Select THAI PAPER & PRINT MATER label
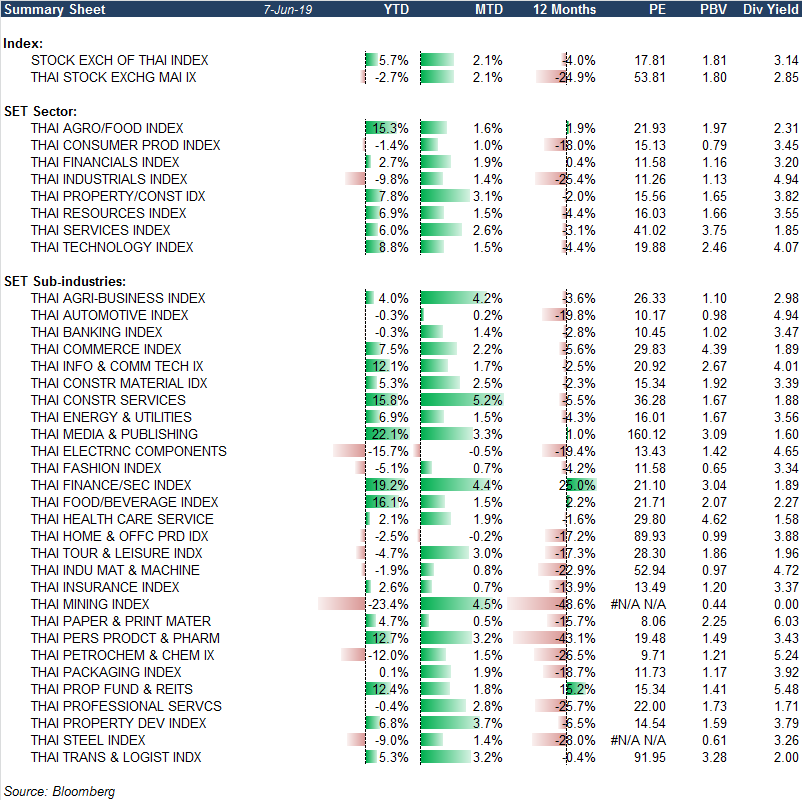Image resolution: width=802 pixels, height=800 pixels. [121, 621]
